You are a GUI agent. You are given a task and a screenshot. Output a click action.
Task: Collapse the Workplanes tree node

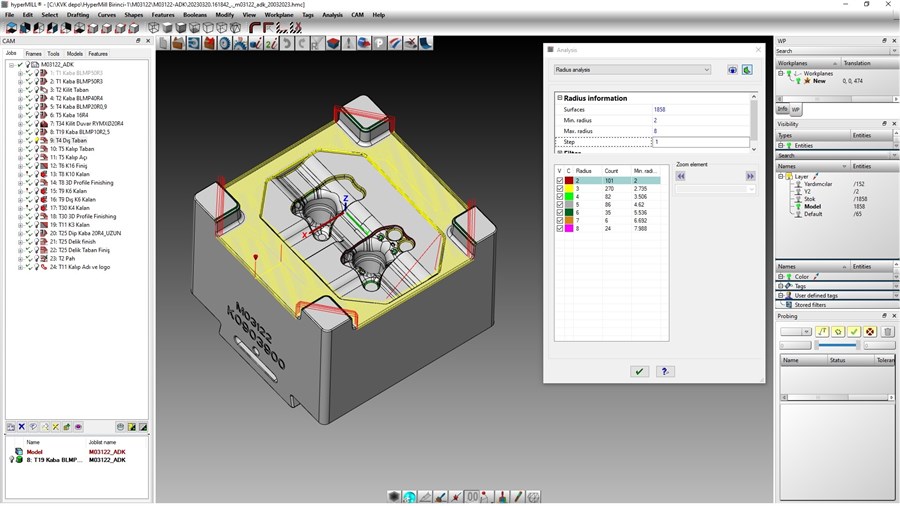[x=781, y=73]
